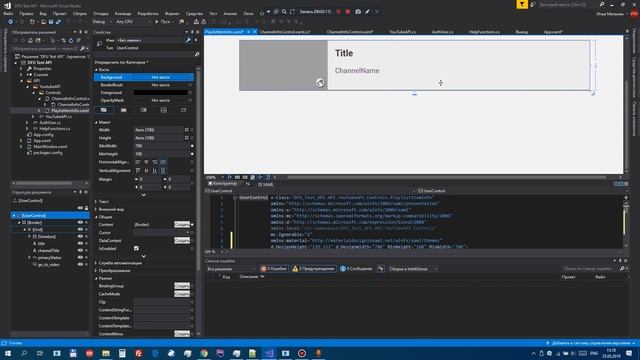
Task: Click the designer horizontal scrollbar
Action: pyautogui.click(x=447, y=177)
